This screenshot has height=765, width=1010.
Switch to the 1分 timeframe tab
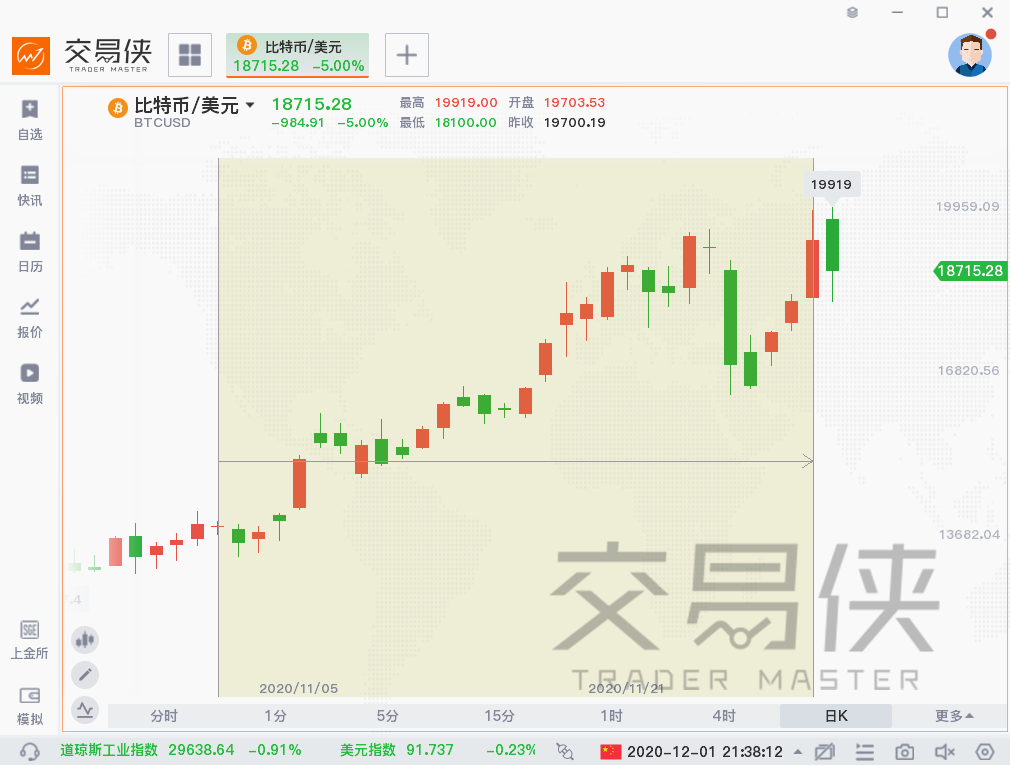coord(276,715)
